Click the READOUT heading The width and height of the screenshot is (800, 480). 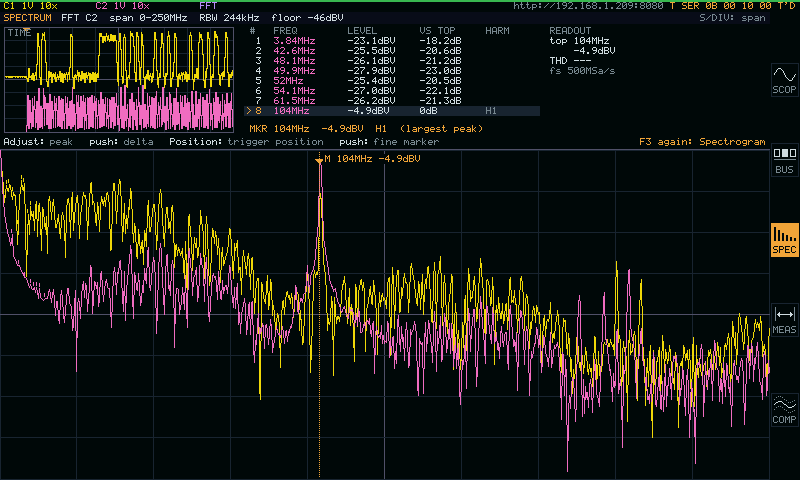(x=570, y=31)
